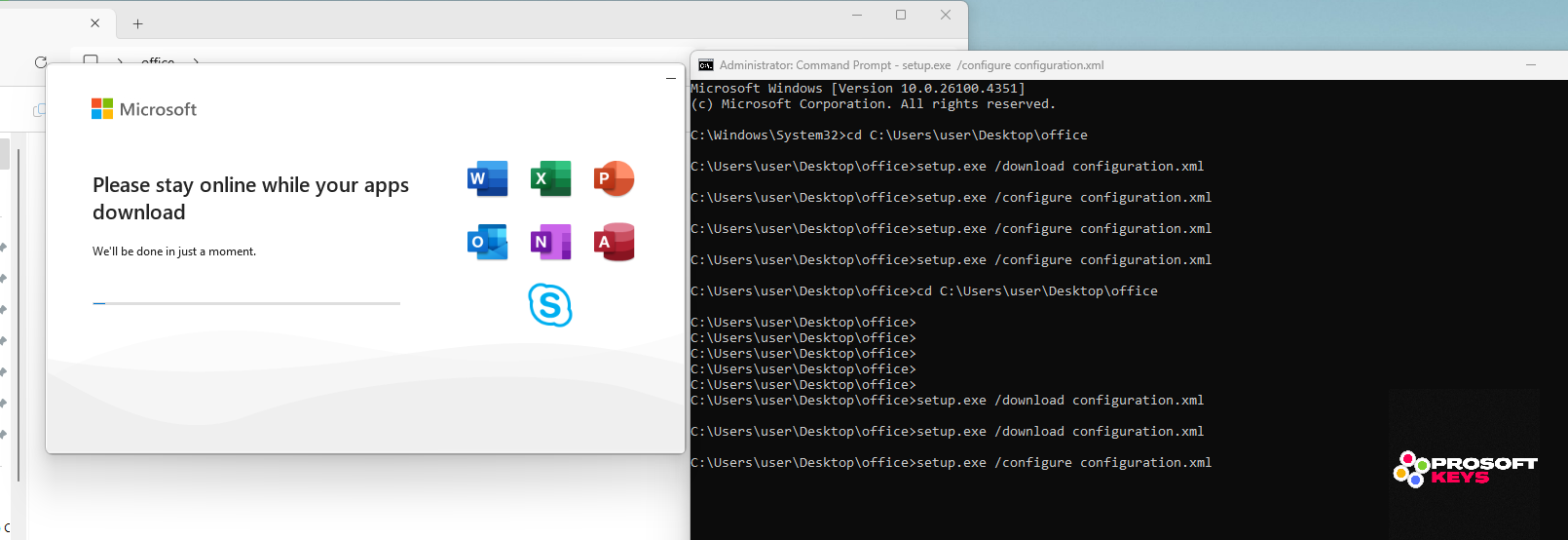Click the Skype app icon
This screenshot has height=540, width=1568.
(550, 305)
